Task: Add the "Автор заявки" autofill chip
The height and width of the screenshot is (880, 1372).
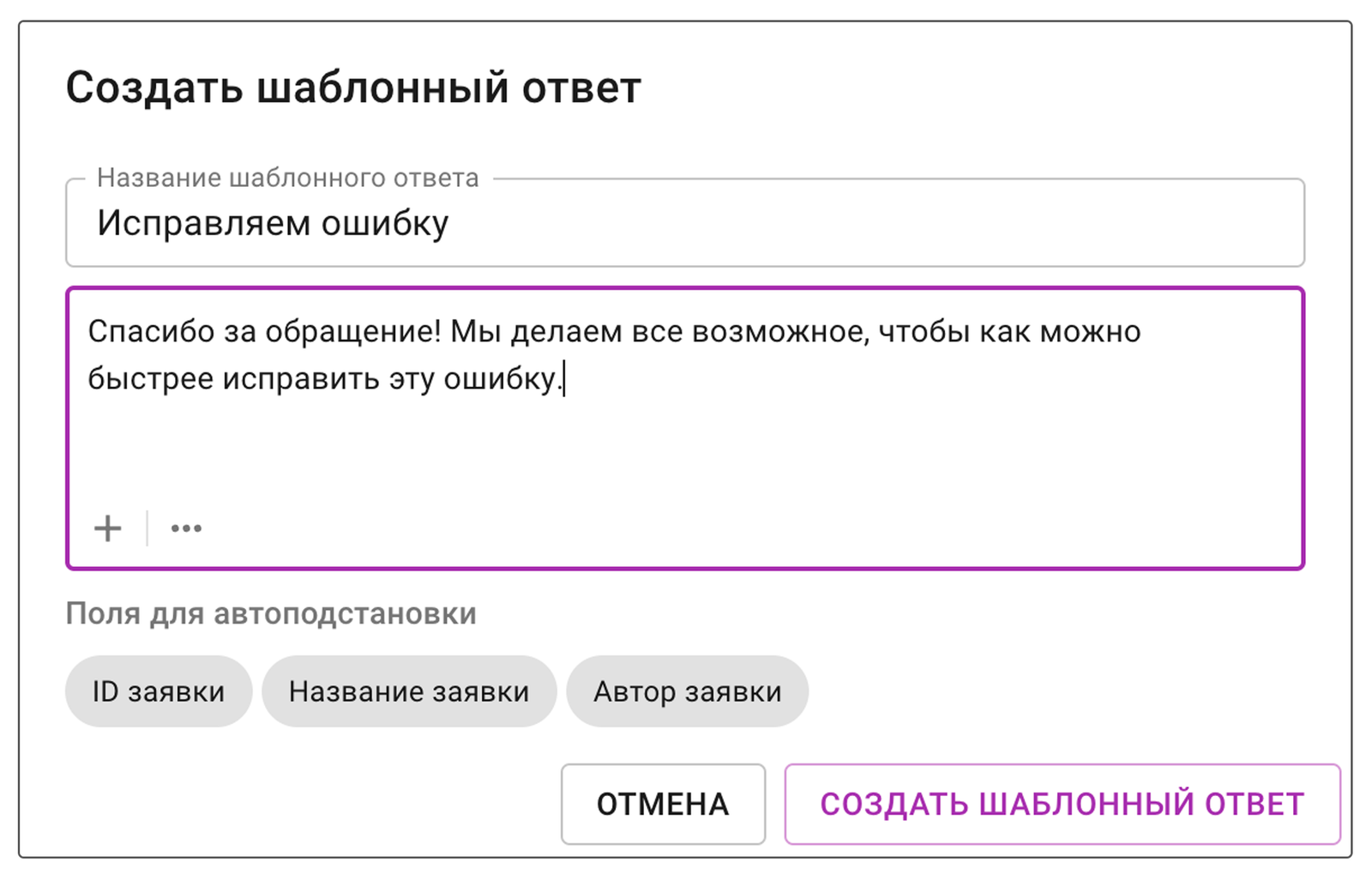Action: click(x=687, y=691)
